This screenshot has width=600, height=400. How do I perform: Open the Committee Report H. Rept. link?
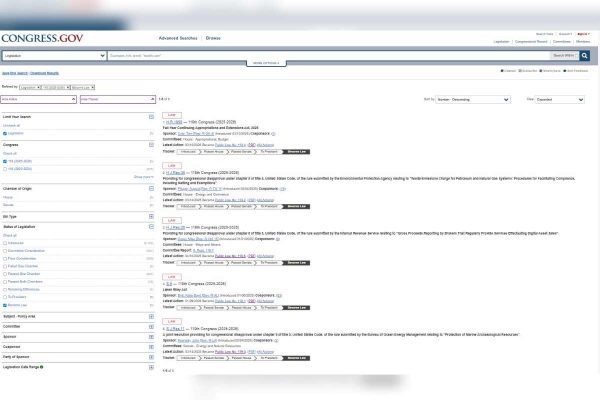click(203, 250)
